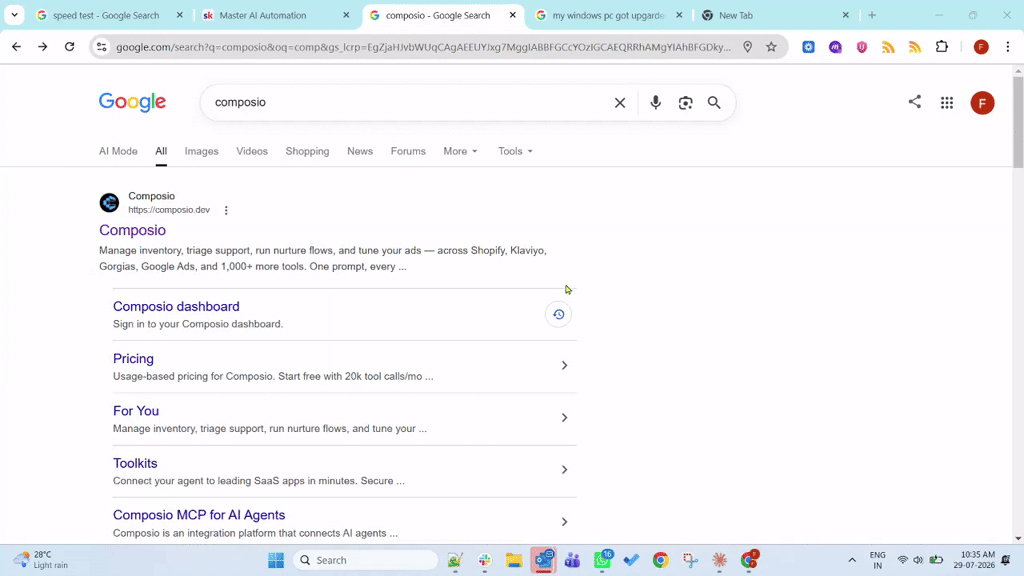Open the Google apps grid
This screenshot has height=576, width=1024.
(947, 103)
